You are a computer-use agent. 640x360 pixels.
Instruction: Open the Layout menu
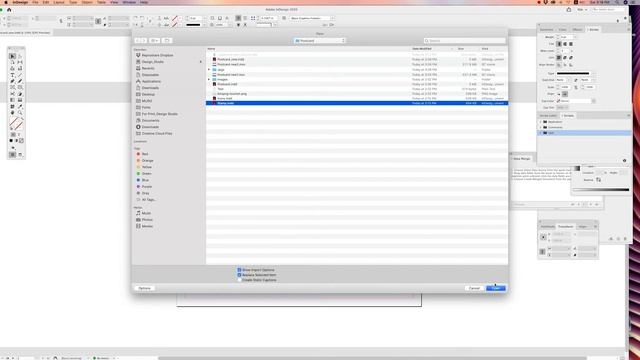[59, 2]
